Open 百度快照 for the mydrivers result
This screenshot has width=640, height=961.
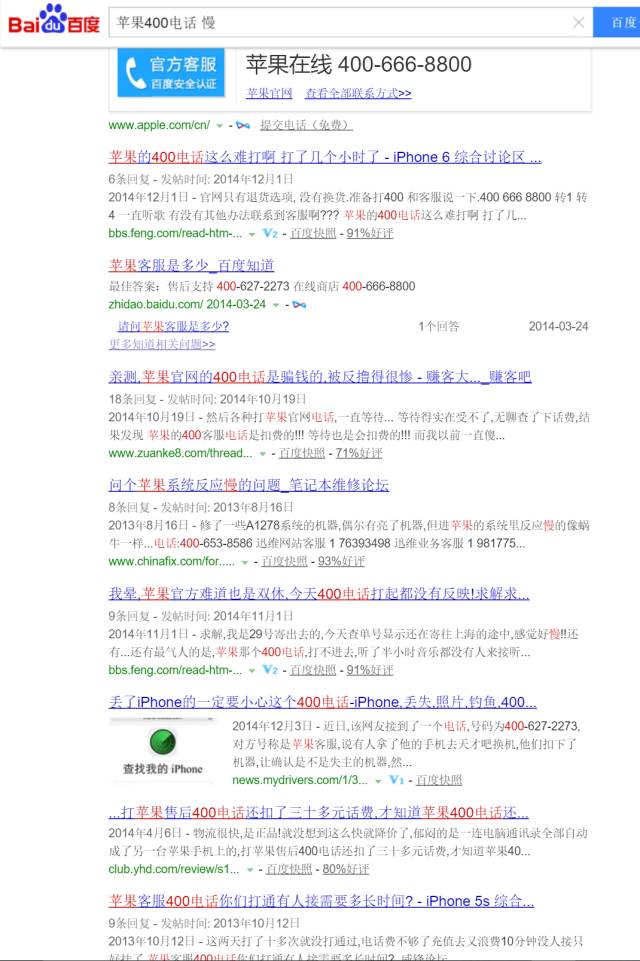pyautogui.click(x=439, y=780)
